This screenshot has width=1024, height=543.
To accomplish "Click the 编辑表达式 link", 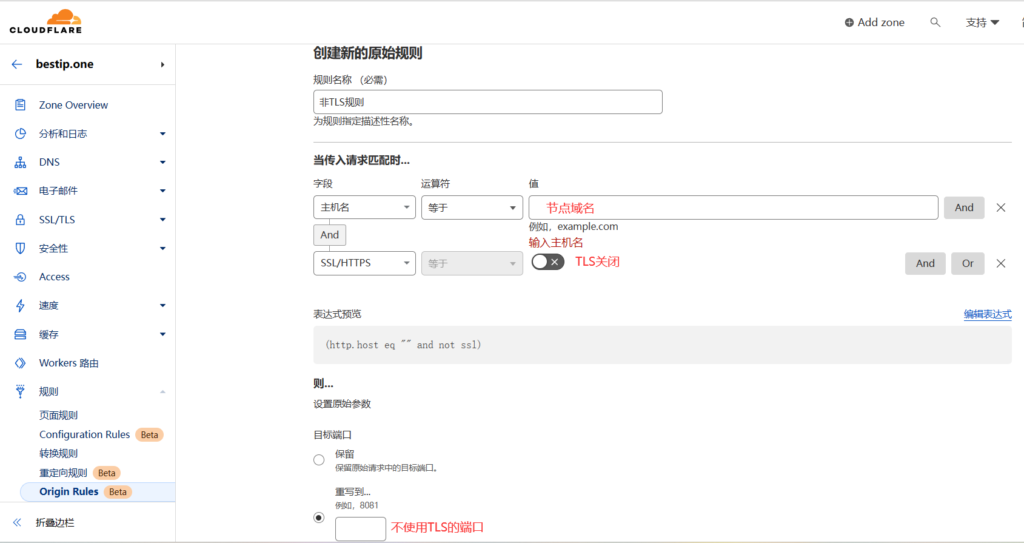I will tap(987, 314).
